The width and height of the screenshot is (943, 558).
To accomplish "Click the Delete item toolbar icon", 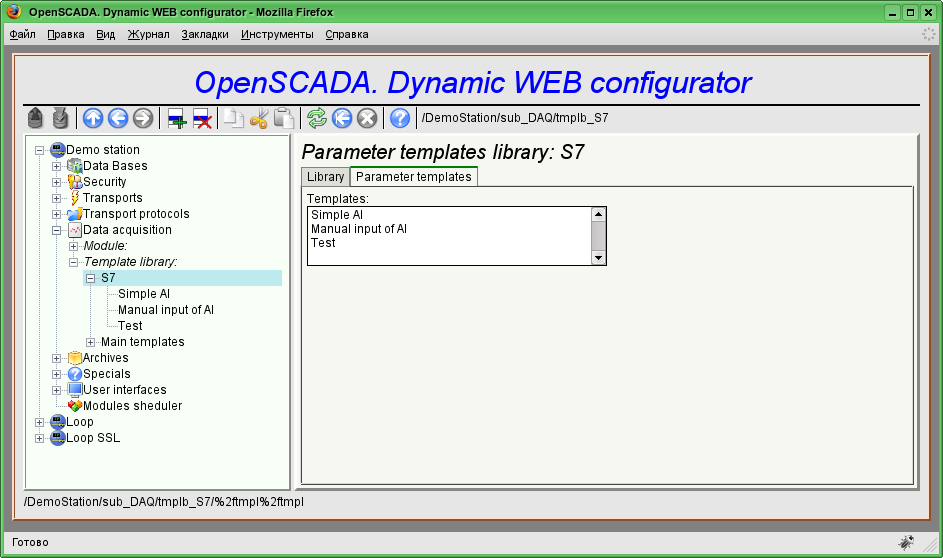I will (201, 118).
